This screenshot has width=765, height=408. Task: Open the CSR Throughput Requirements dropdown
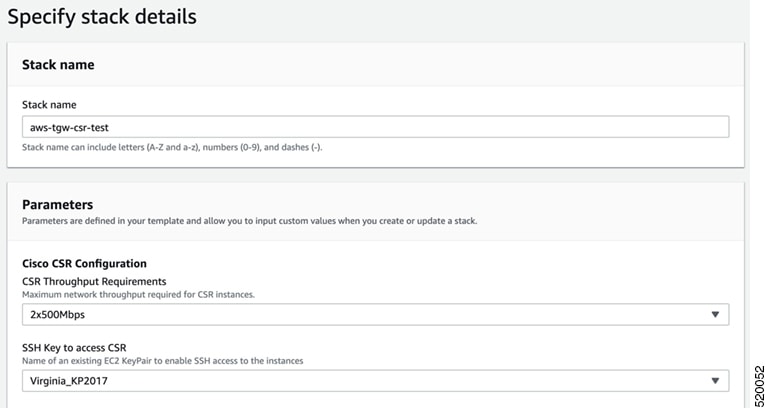(x=375, y=314)
